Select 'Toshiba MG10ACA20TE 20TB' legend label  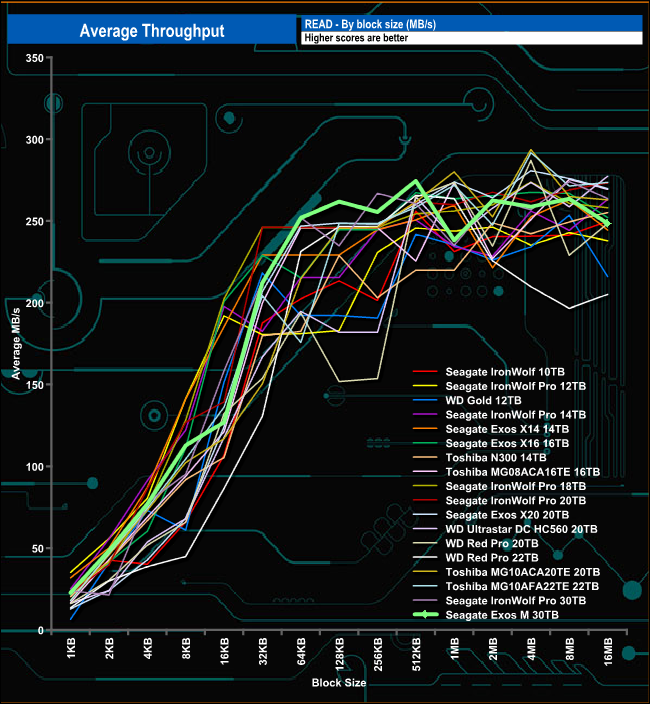[x=523, y=572]
